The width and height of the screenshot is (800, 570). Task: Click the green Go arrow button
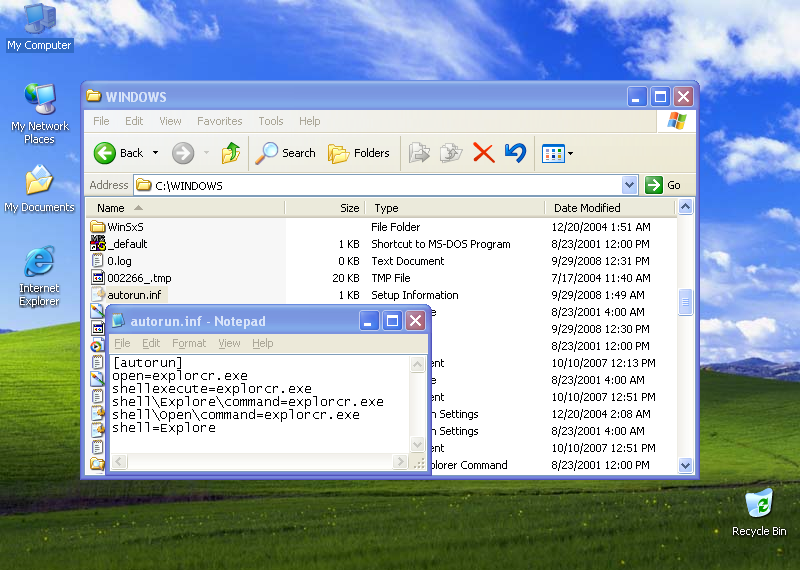[654, 185]
